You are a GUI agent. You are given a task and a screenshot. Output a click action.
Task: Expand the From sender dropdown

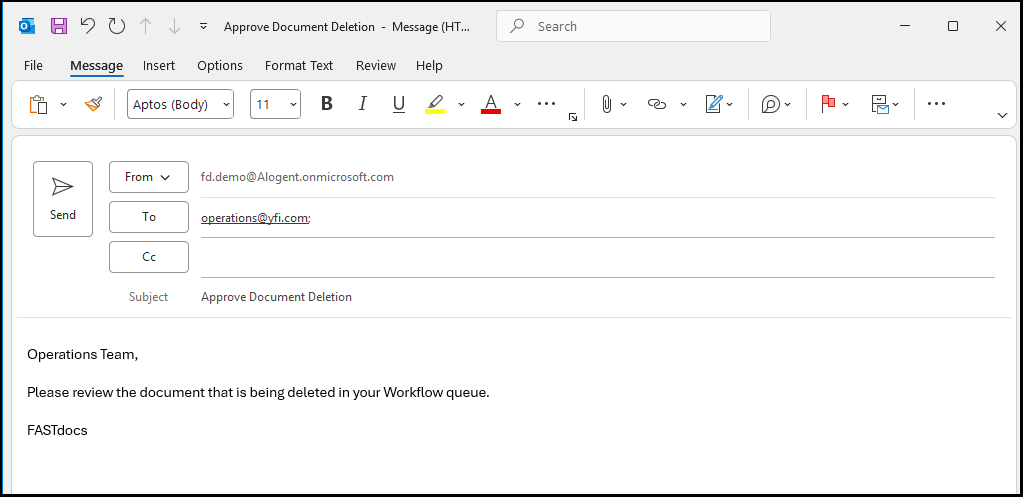tap(148, 177)
